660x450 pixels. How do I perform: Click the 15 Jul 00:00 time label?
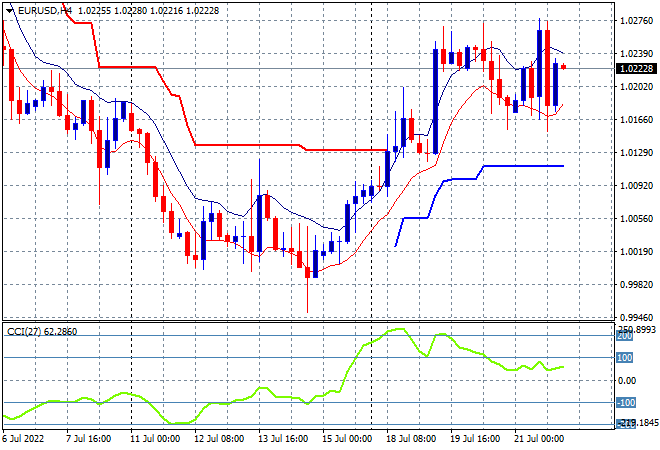[345, 439]
